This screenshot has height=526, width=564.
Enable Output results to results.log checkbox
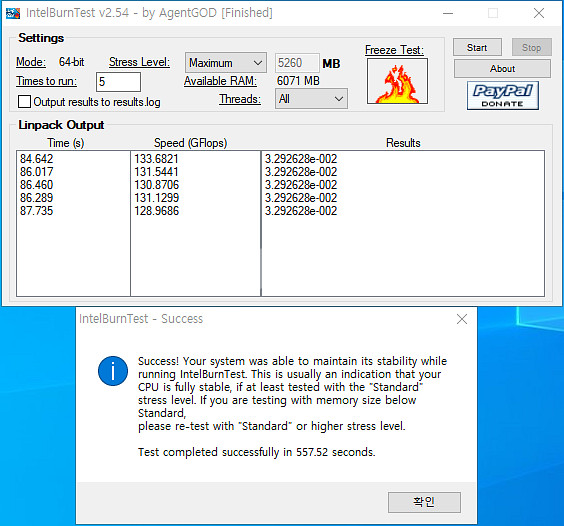point(24,101)
